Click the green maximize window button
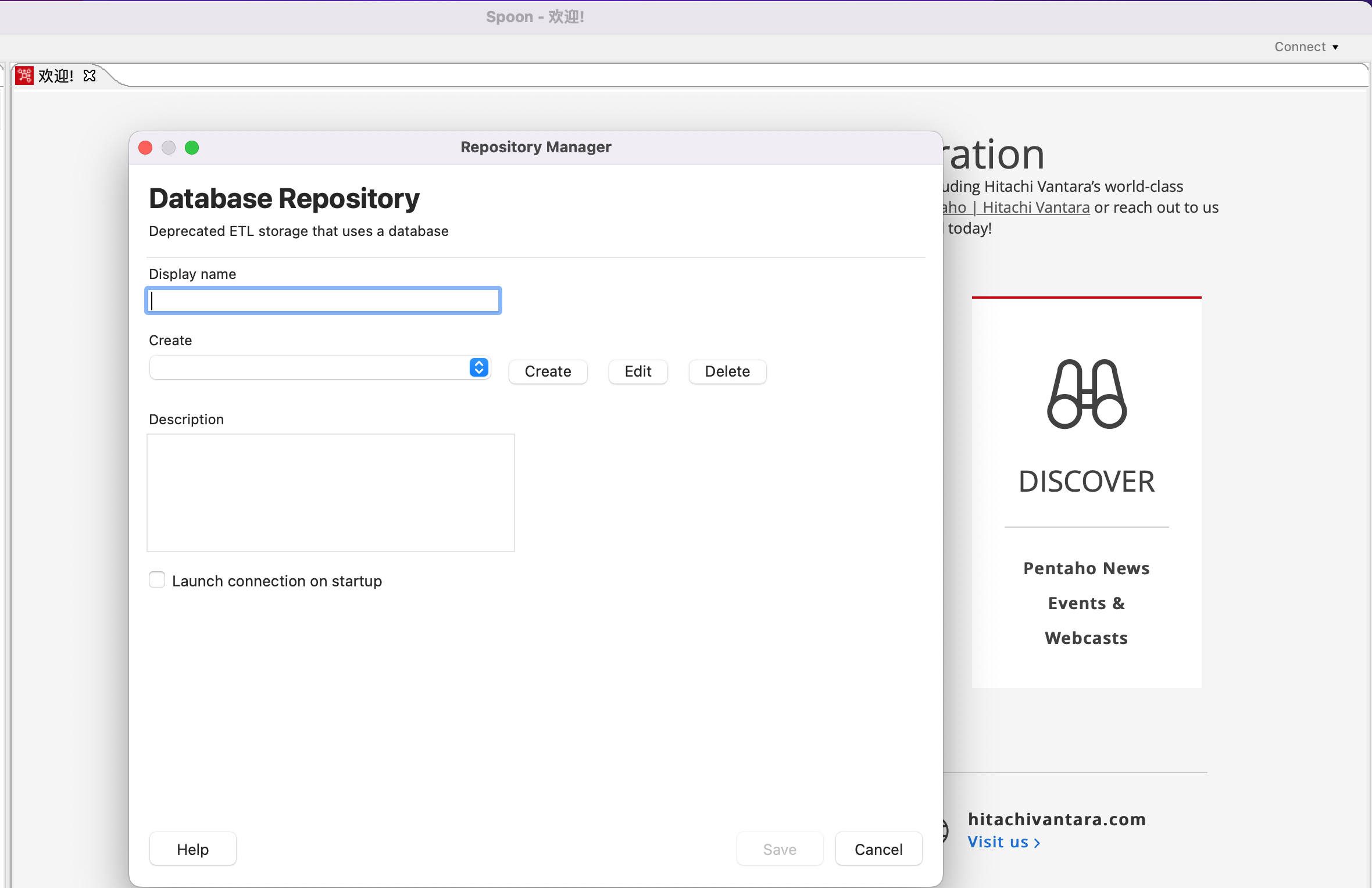This screenshot has width=1372, height=888. pyautogui.click(x=192, y=148)
